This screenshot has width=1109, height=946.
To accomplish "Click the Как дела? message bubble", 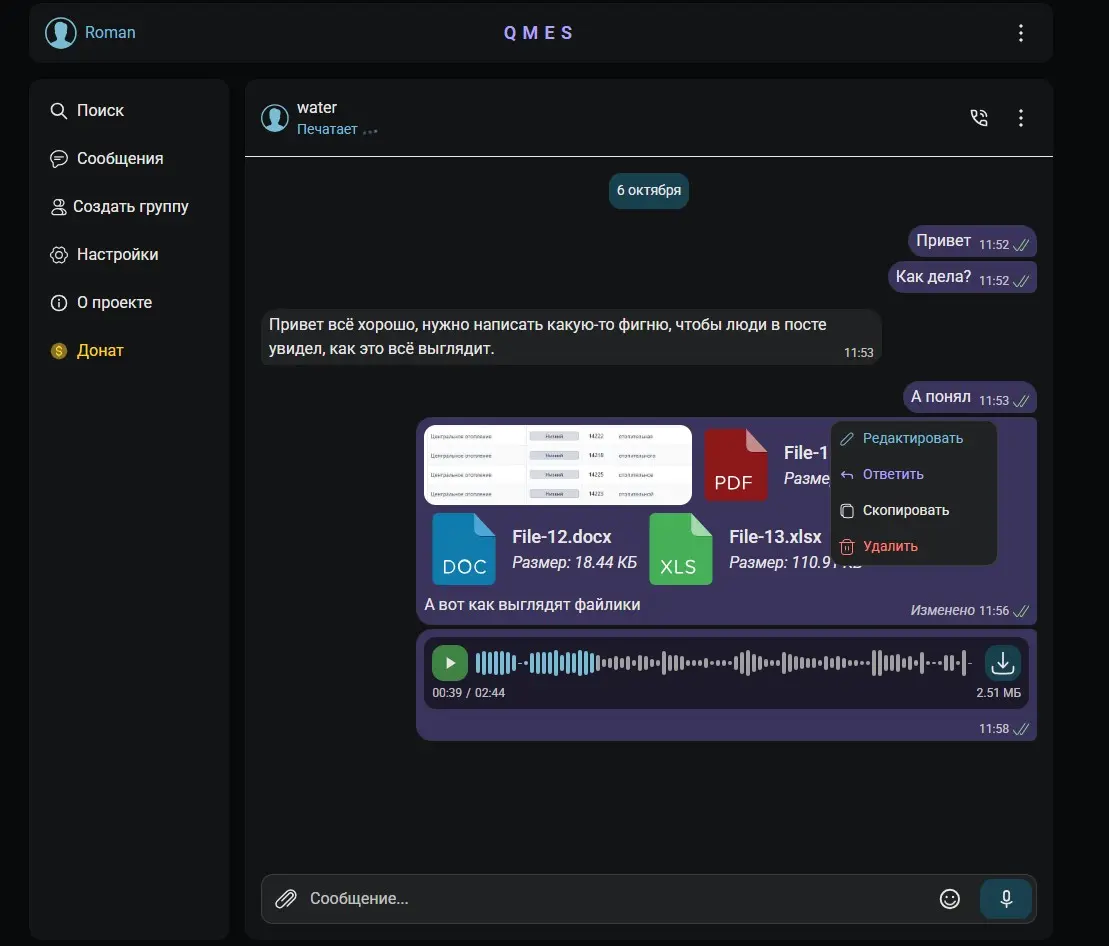I will [x=962, y=277].
